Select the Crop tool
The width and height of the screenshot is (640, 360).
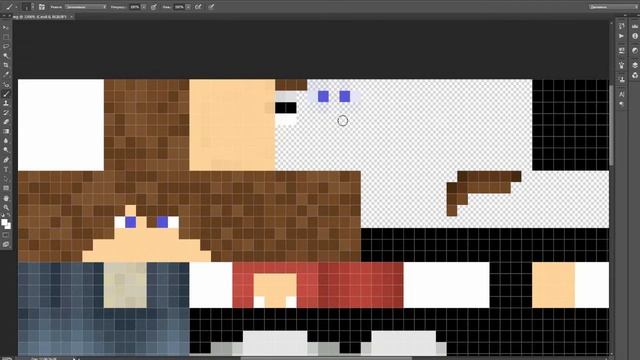pos(6,65)
